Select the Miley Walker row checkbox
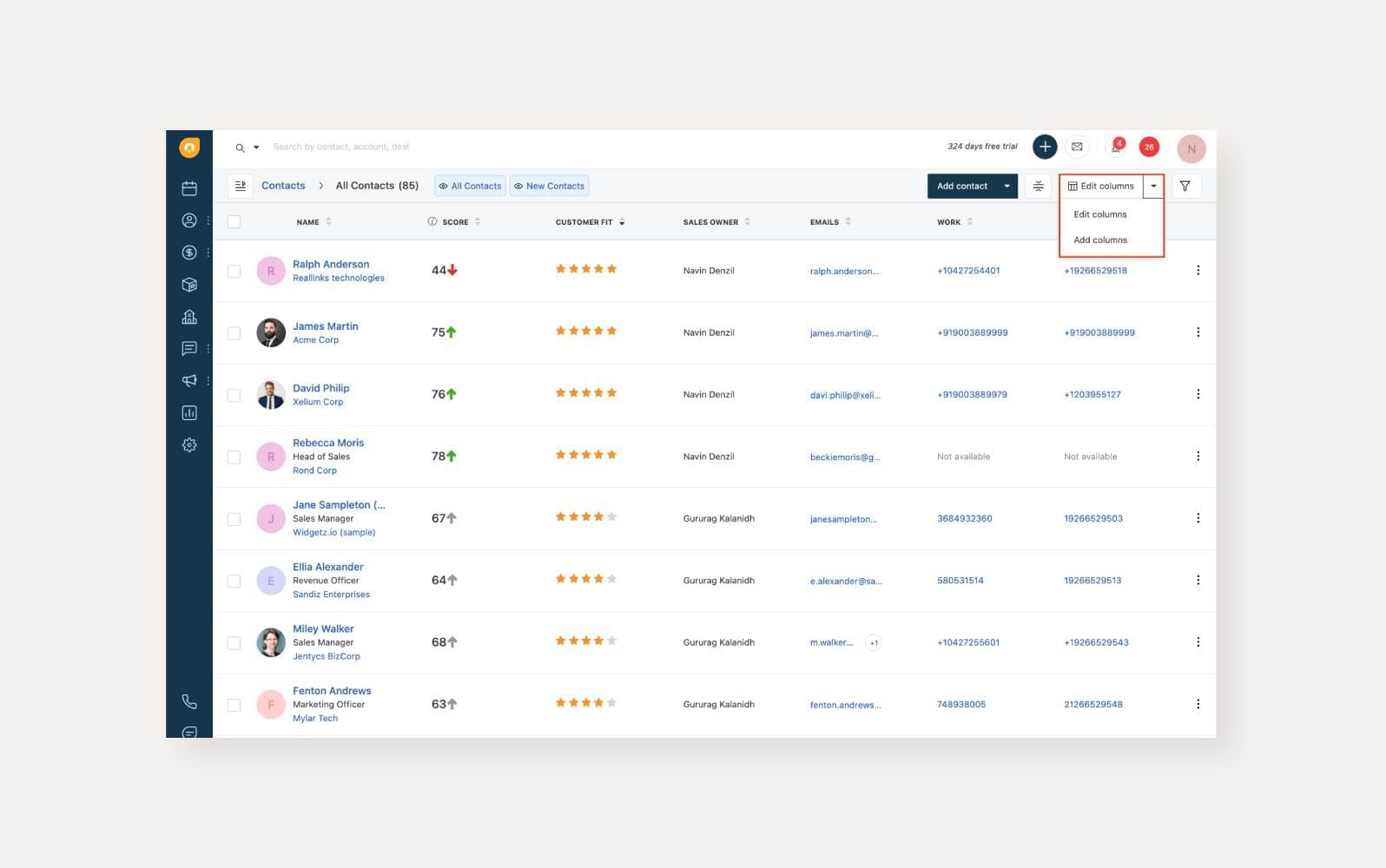Viewport: 1386px width, 868px height. tap(234, 643)
